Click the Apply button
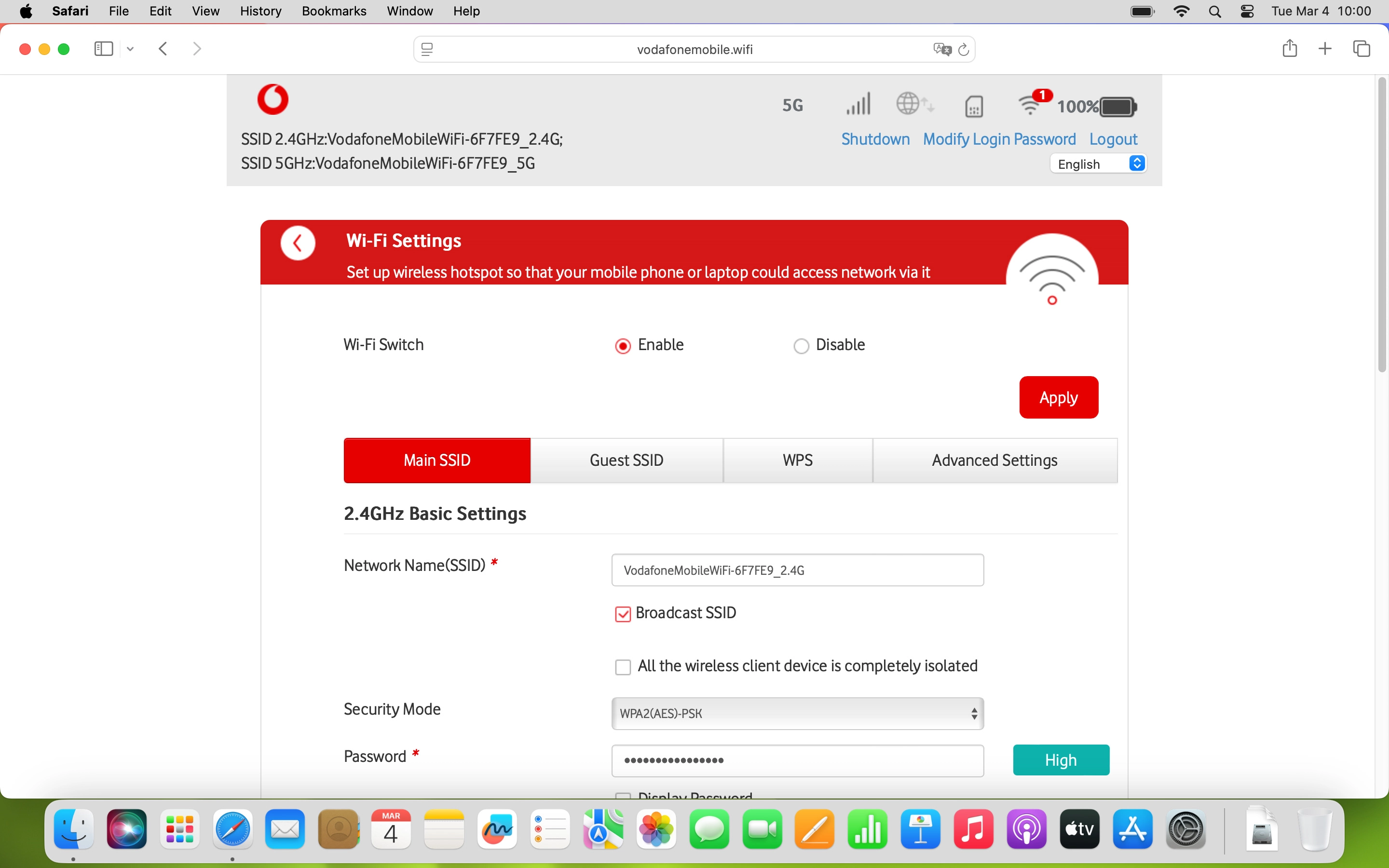 coord(1058,397)
